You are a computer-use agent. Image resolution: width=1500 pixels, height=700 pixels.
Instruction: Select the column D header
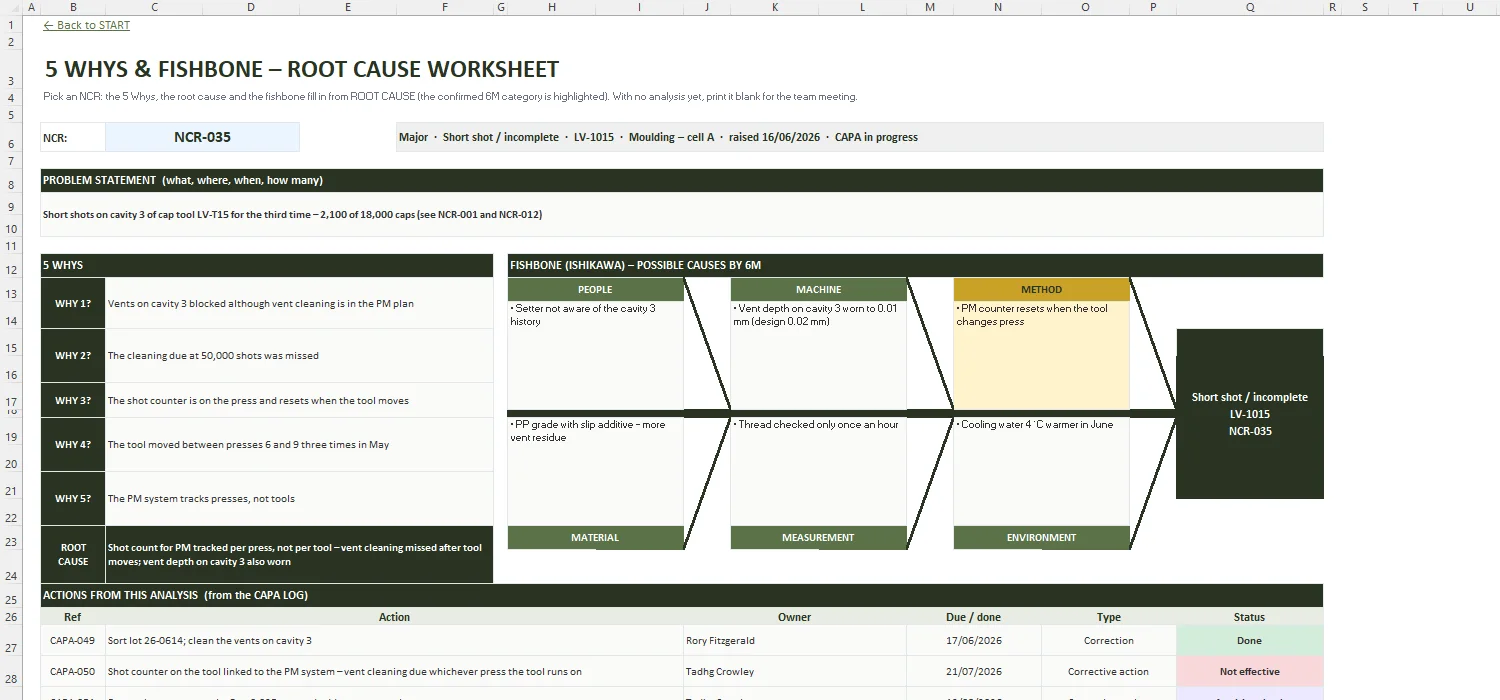pos(250,7)
